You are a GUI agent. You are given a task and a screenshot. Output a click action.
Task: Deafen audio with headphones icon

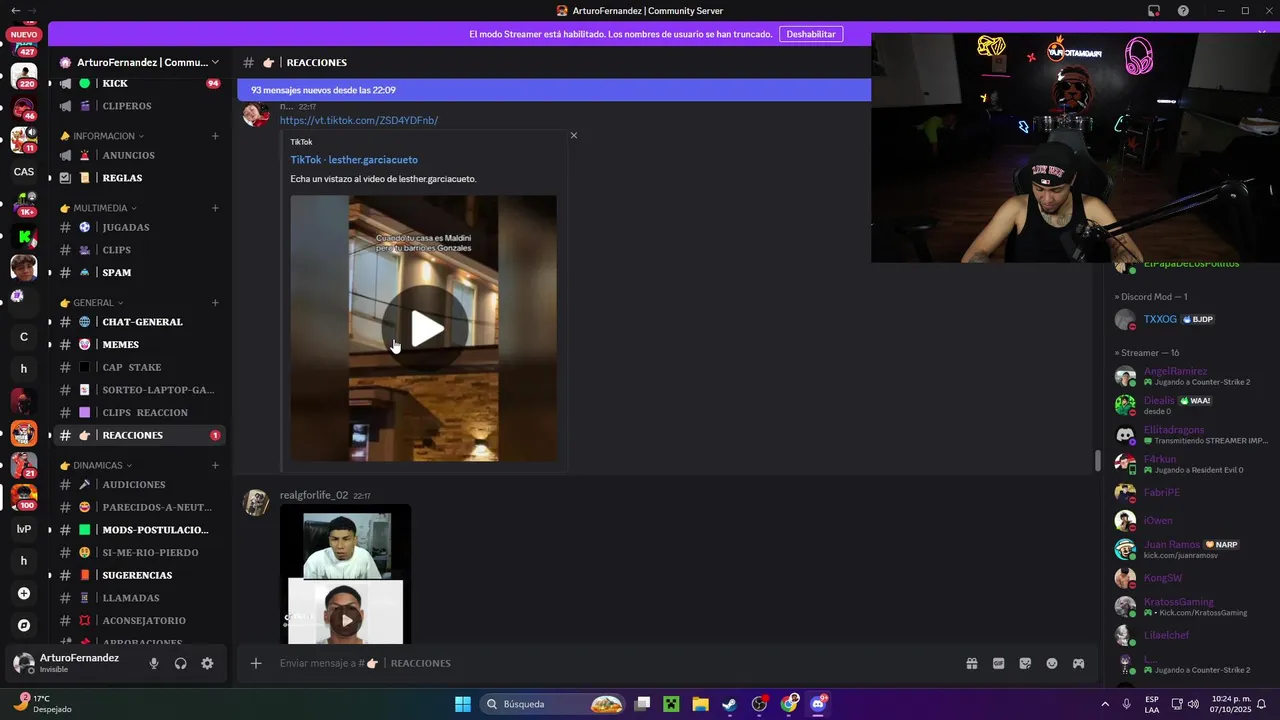pos(181,663)
